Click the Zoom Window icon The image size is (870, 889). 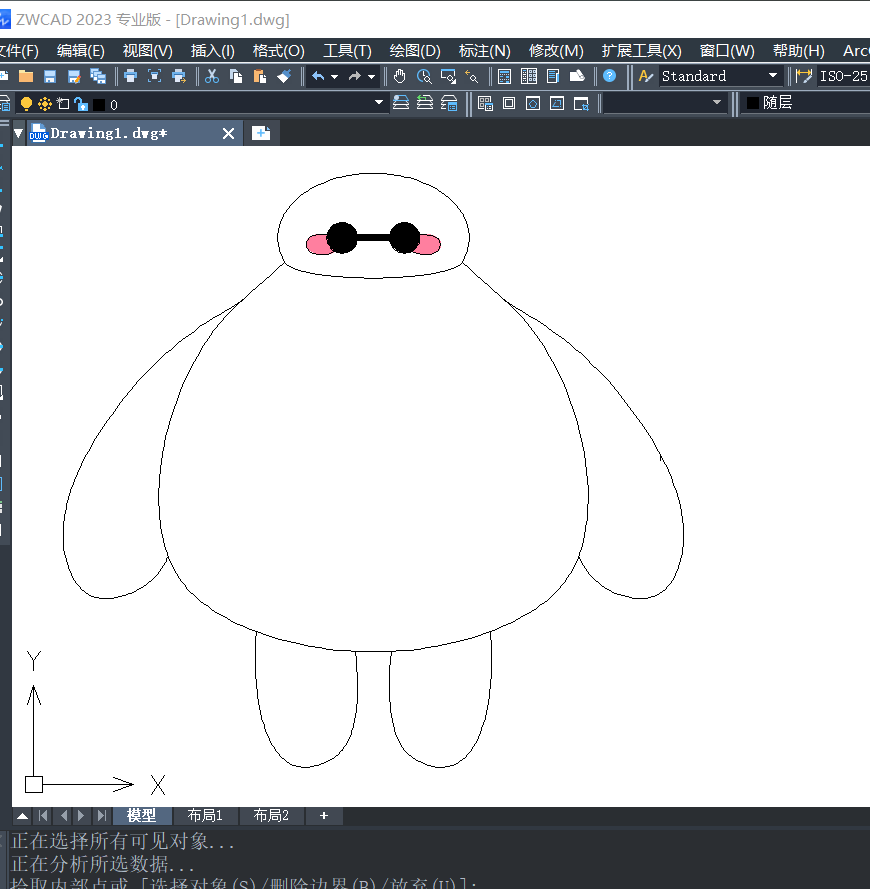[448, 76]
